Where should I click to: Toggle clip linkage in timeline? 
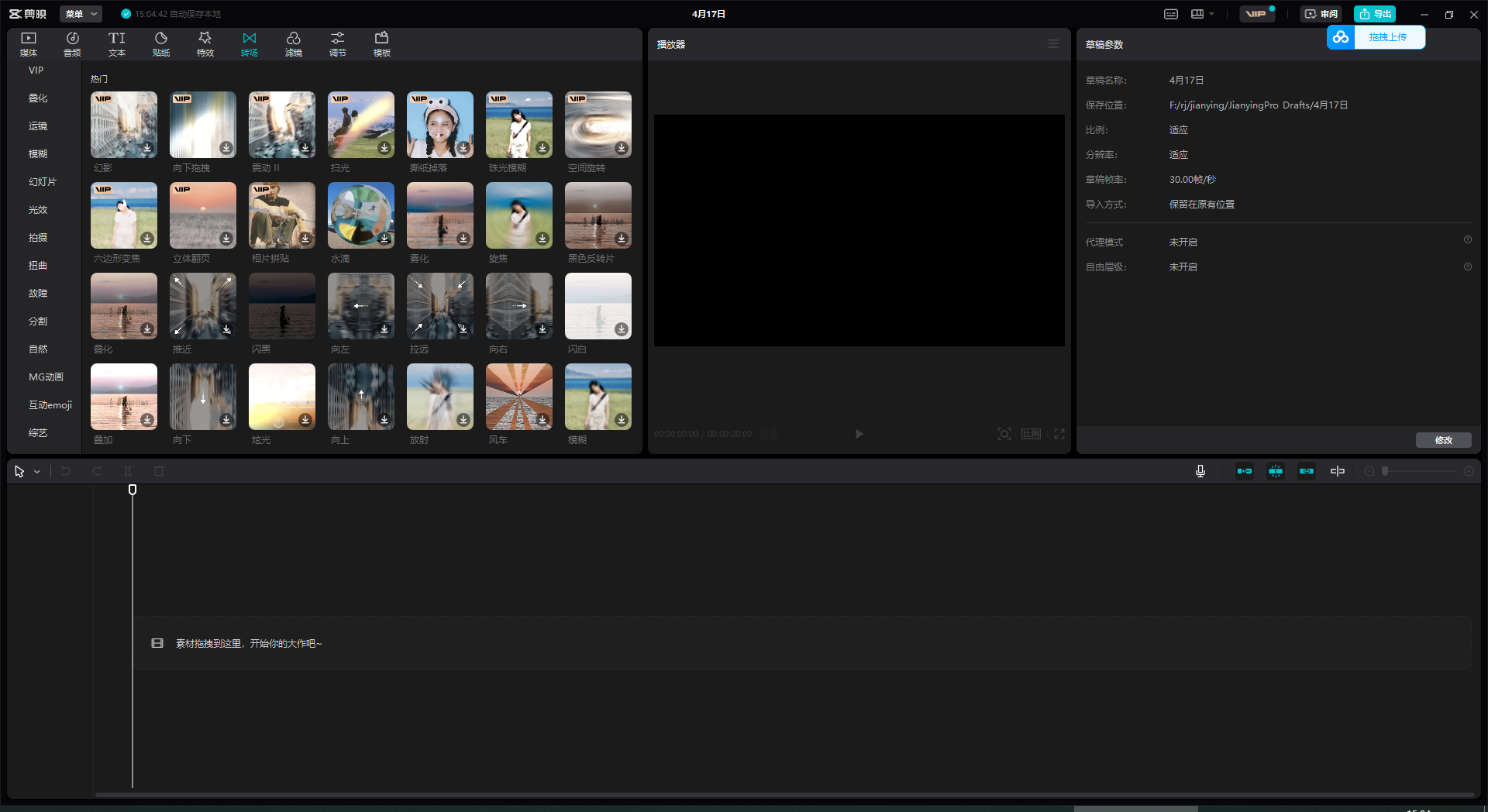pos(1307,471)
